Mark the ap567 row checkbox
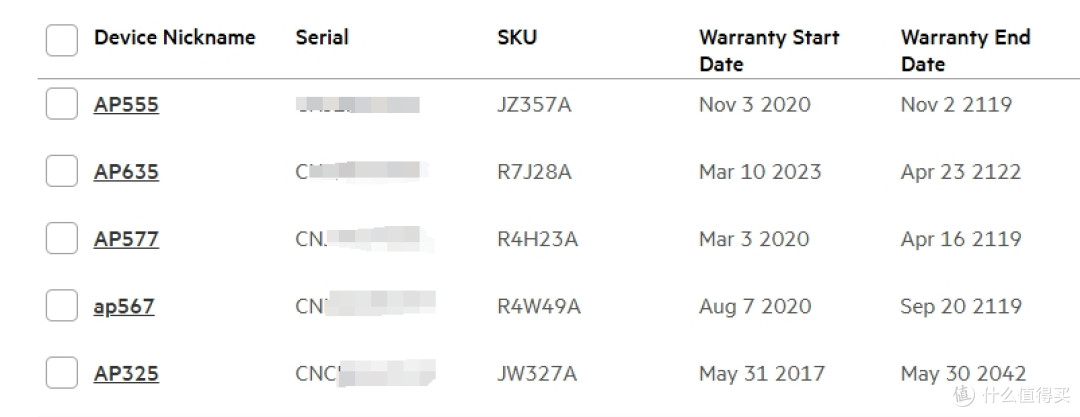Screen dimensions: 1080x417 click(62, 306)
